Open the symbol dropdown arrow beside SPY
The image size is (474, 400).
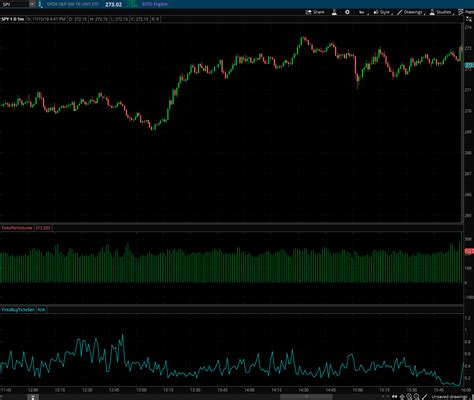32,4
